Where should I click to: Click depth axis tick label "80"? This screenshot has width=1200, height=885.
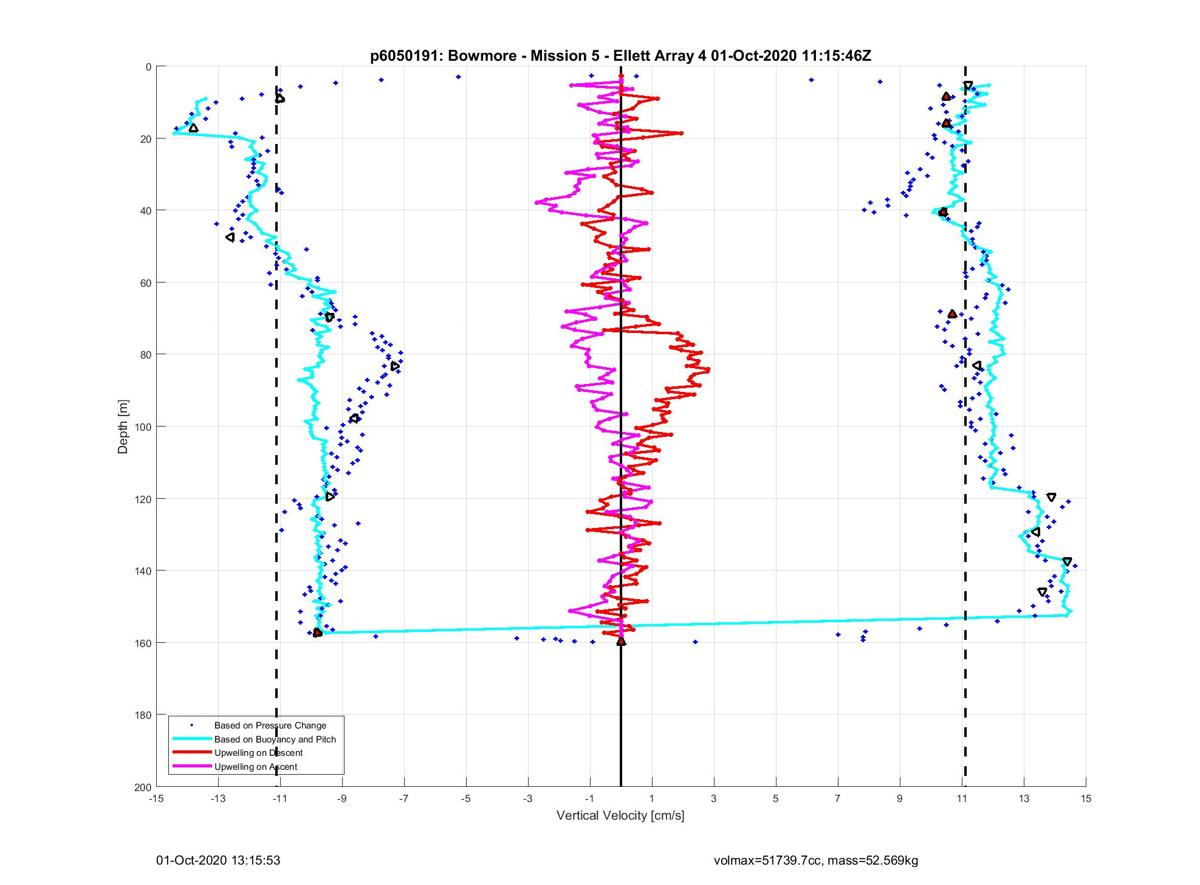pyautogui.click(x=144, y=355)
